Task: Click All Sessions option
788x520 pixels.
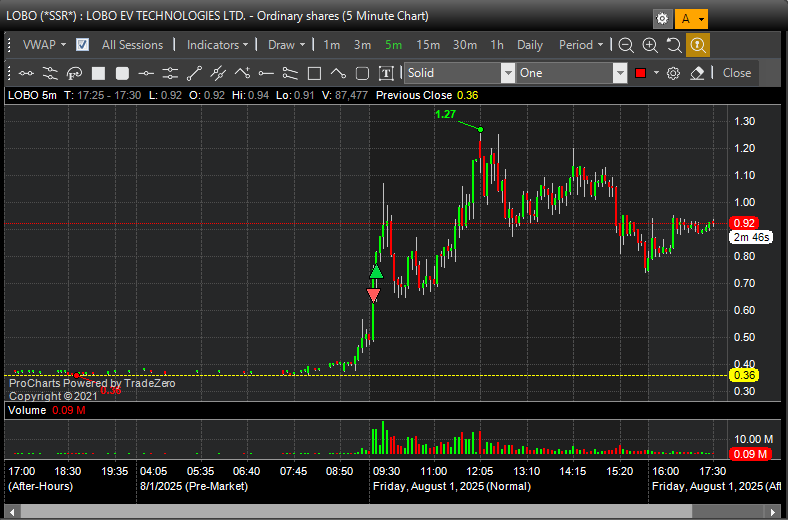Action: (132, 45)
